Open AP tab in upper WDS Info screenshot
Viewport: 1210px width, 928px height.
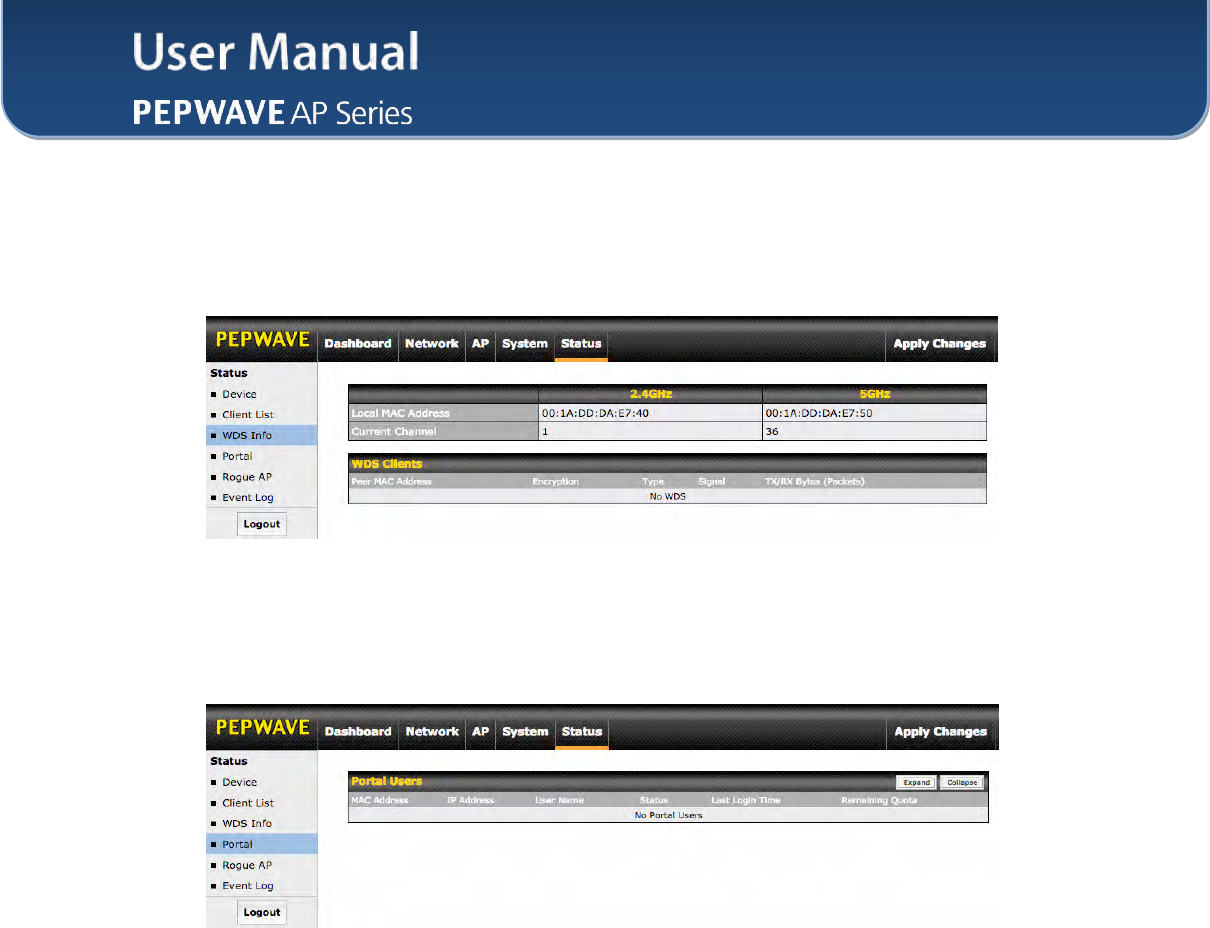click(x=480, y=343)
